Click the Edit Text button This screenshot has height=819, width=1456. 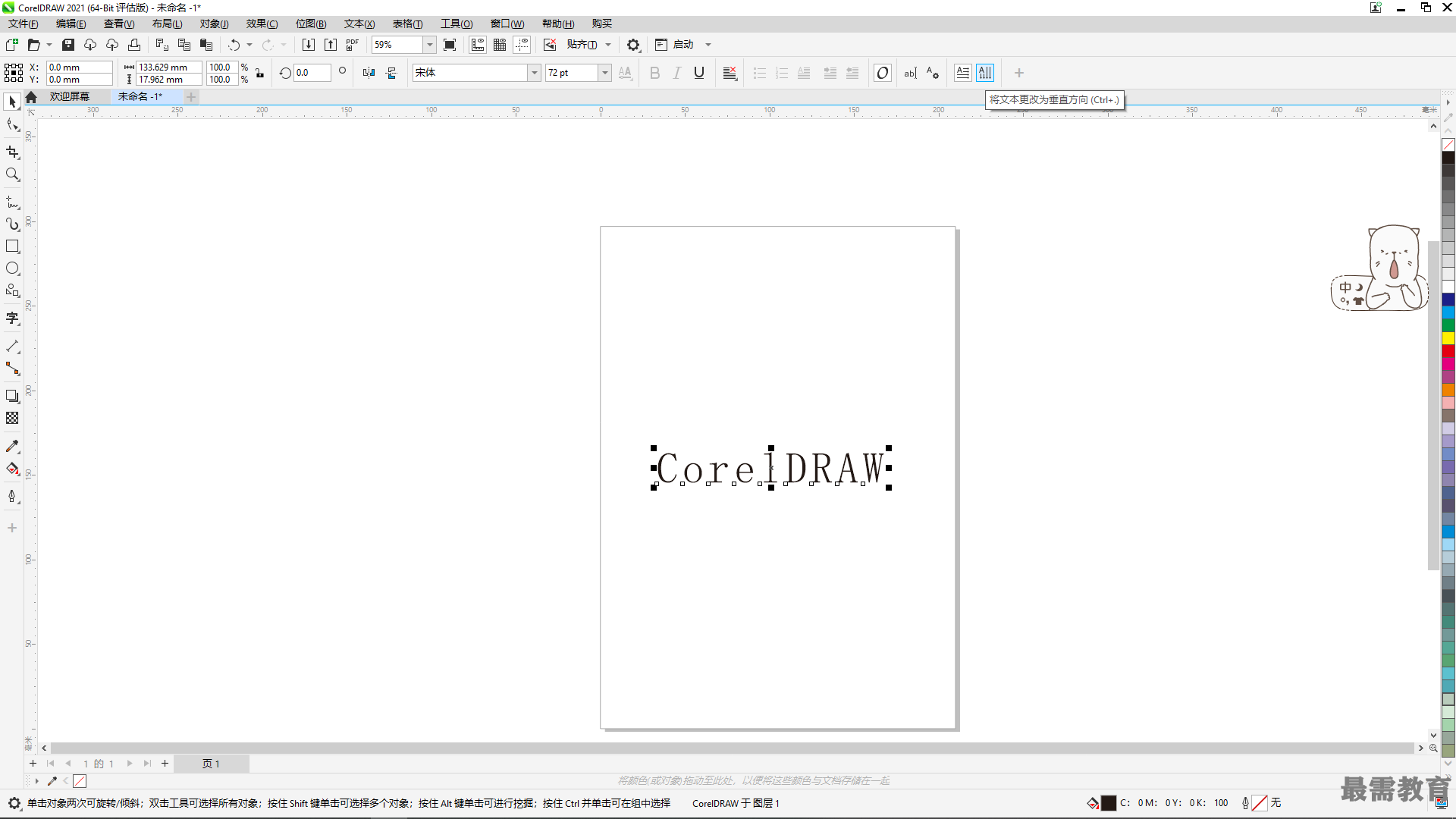tap(911, 73)
